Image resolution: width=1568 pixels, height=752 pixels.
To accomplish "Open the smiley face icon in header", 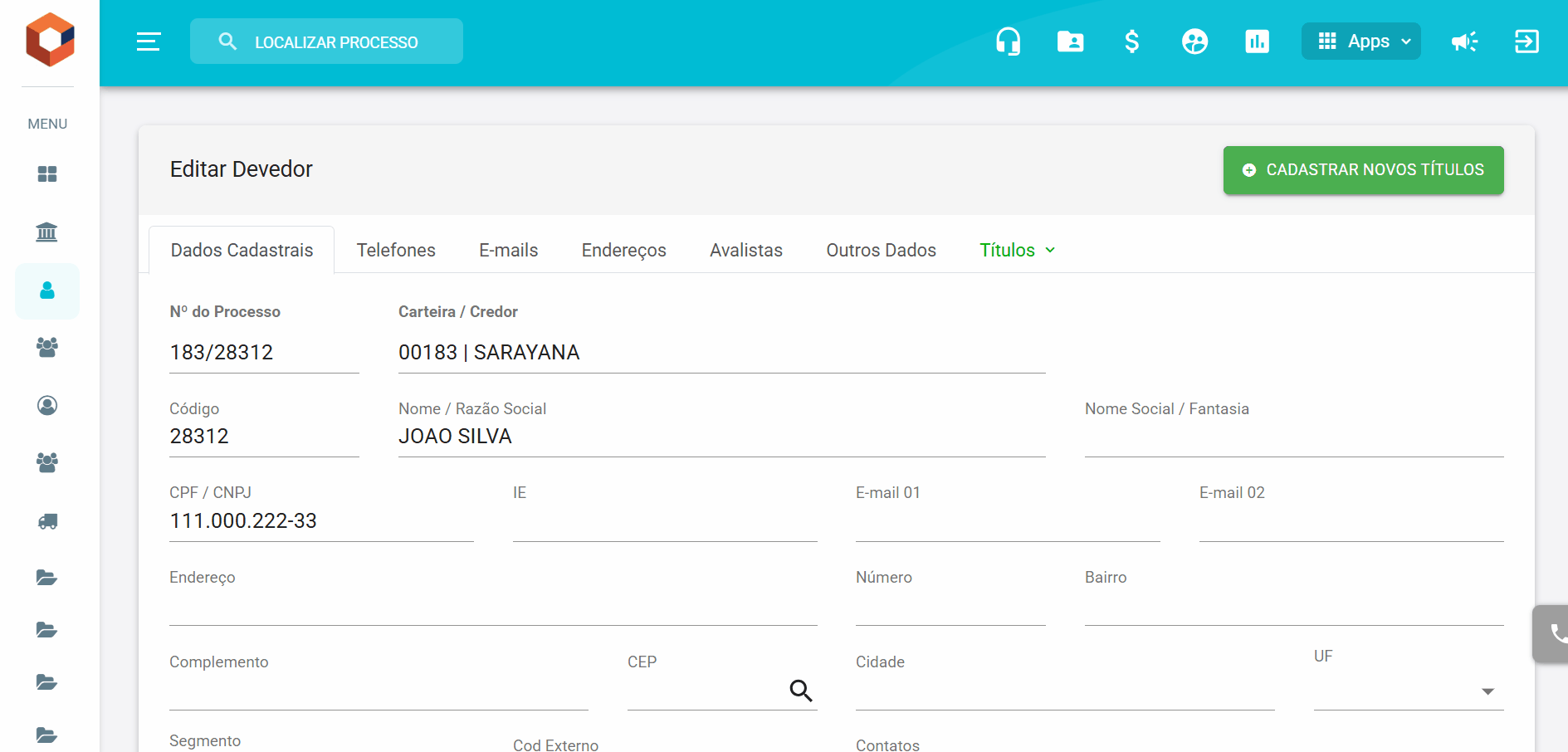I will click(1195, 42).
